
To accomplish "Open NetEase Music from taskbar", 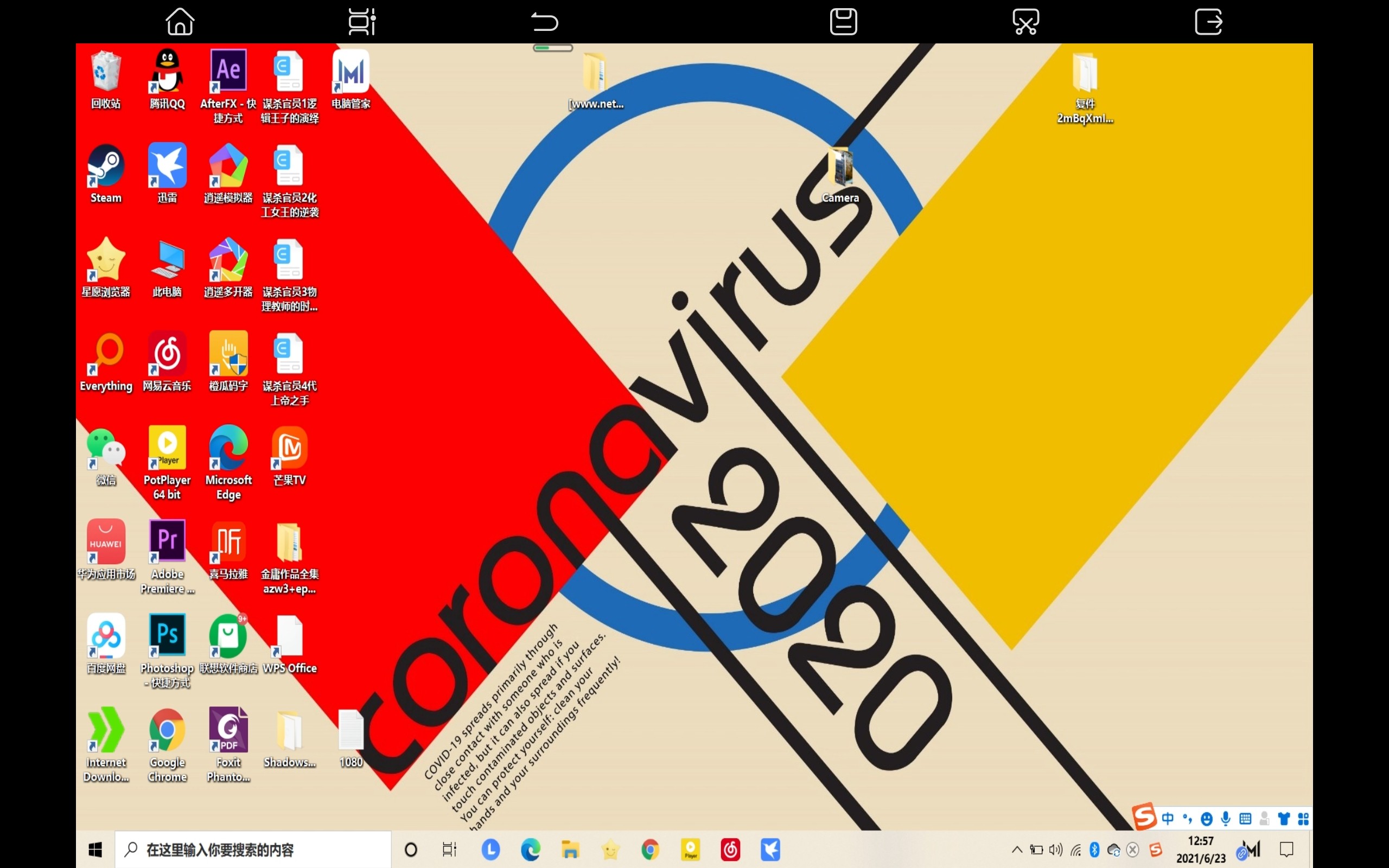I will pyautogui.click(x=730, y=849).
